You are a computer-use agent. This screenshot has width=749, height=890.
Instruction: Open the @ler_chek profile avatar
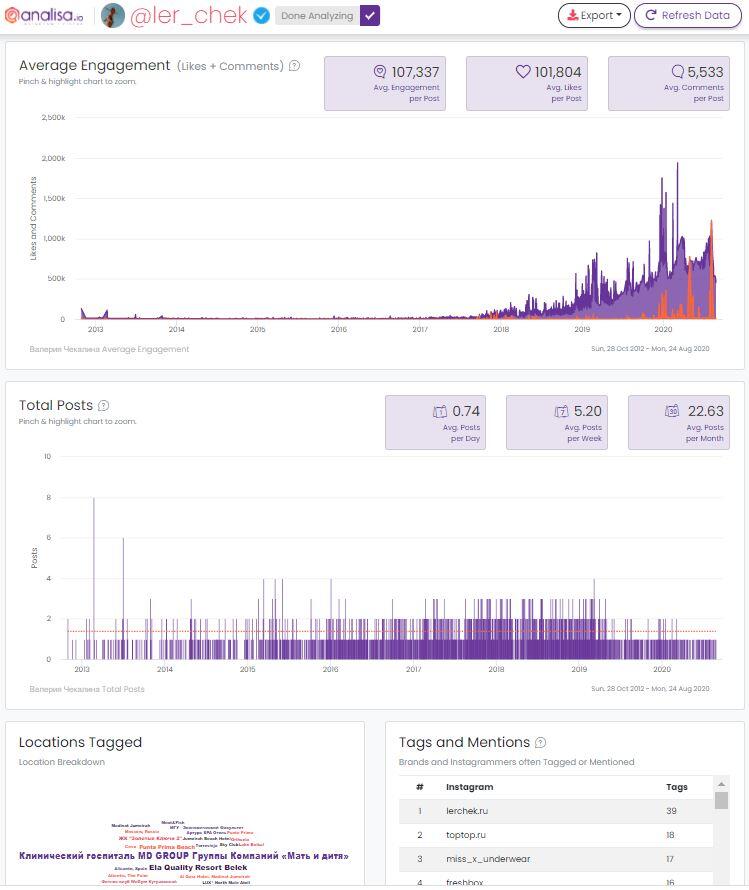(x=112, y=16)
